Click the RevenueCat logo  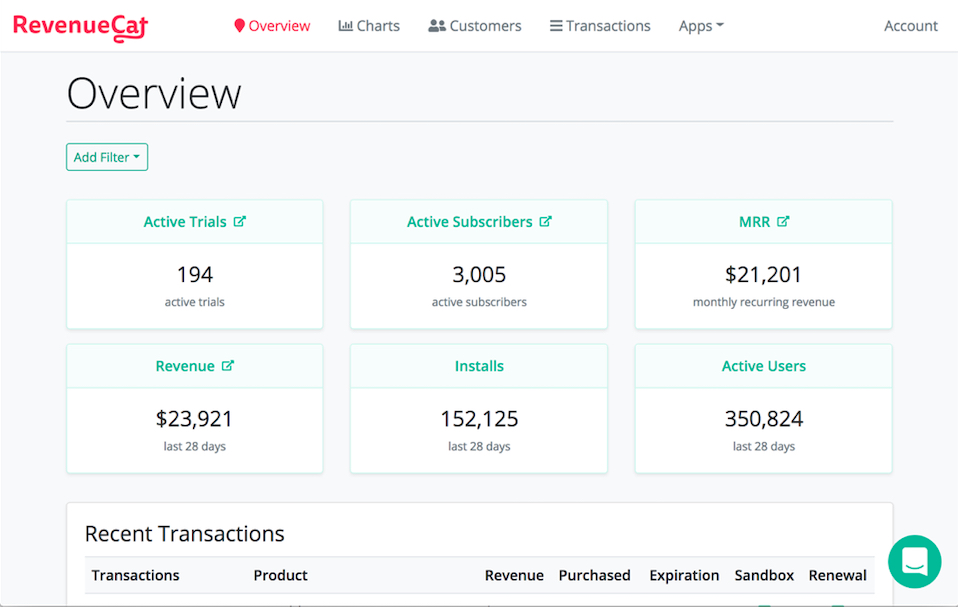[x=80, y=27]
